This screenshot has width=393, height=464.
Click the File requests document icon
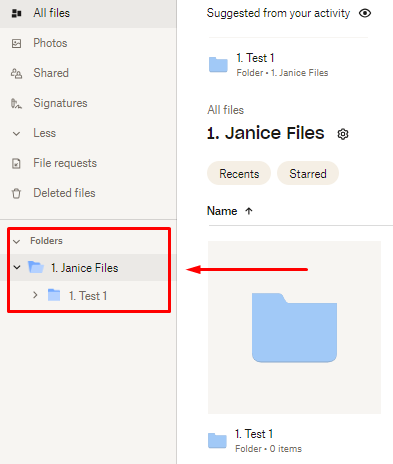[x=16, y=163]
